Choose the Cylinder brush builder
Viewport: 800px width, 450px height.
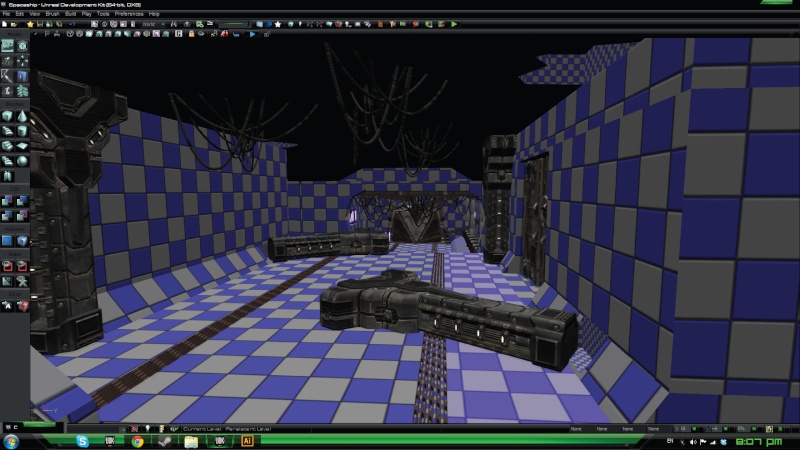[x=22, y=131]
